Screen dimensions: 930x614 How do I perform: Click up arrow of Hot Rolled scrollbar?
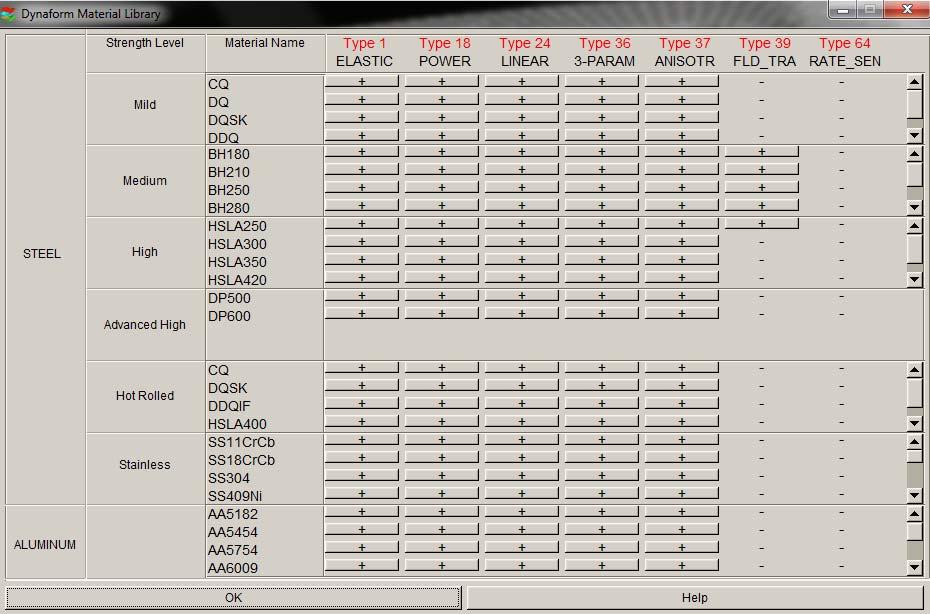(x=915, y=370)
